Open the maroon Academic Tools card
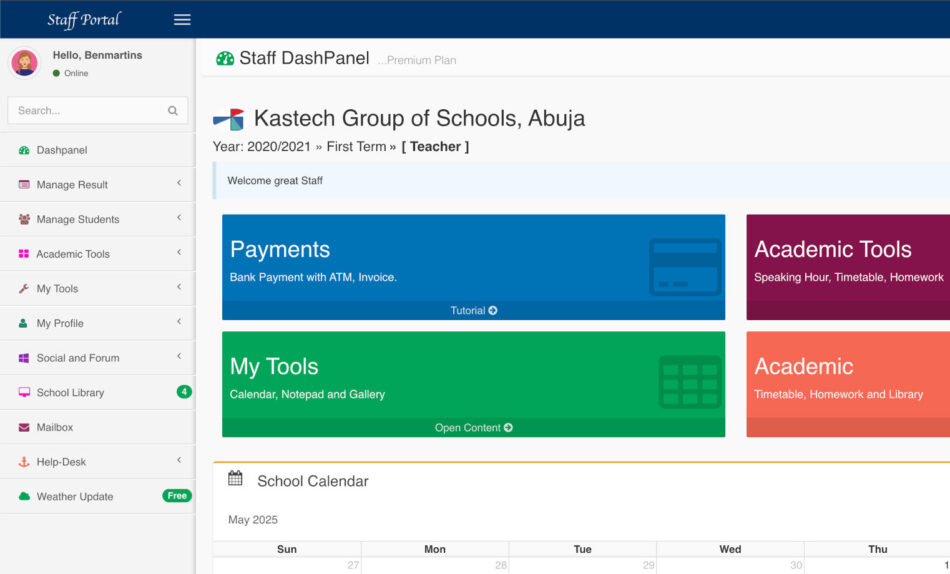The image size is (950, 574). click(847, 260)
